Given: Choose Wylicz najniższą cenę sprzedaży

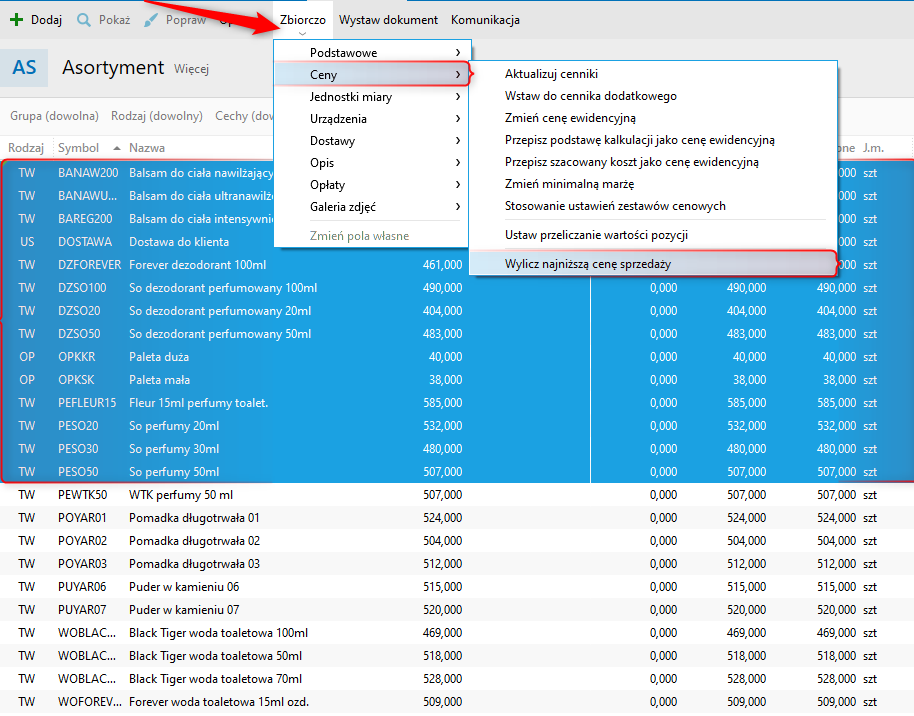Looking at the screenshot, I should [653, 264].
